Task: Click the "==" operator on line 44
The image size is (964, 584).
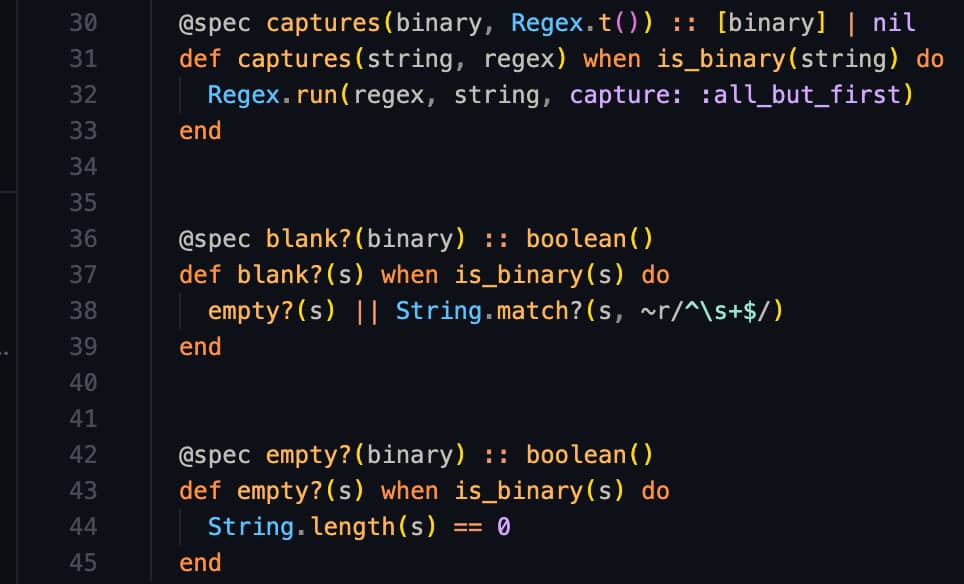Action: (467, 527)
